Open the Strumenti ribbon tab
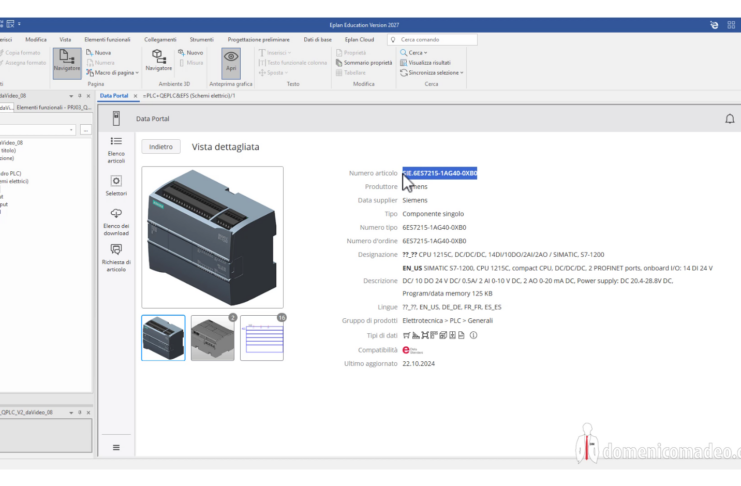 202,39
